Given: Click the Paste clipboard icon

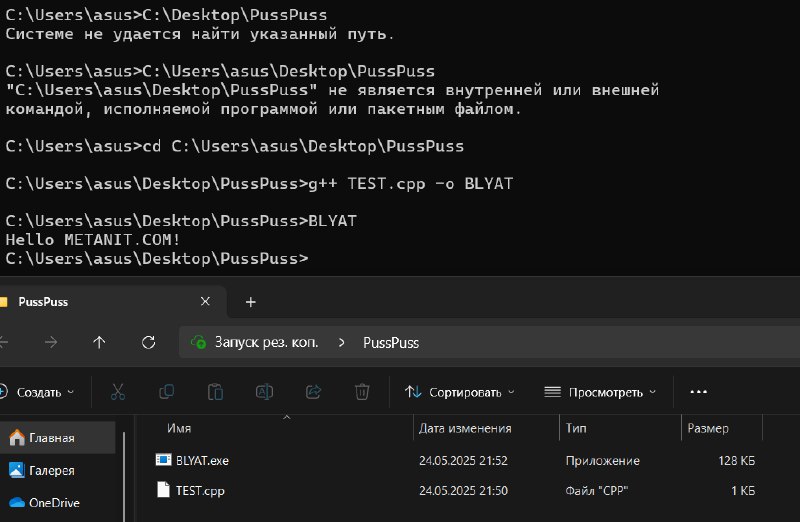Looking at the screenshot, I should pos(215,392).
